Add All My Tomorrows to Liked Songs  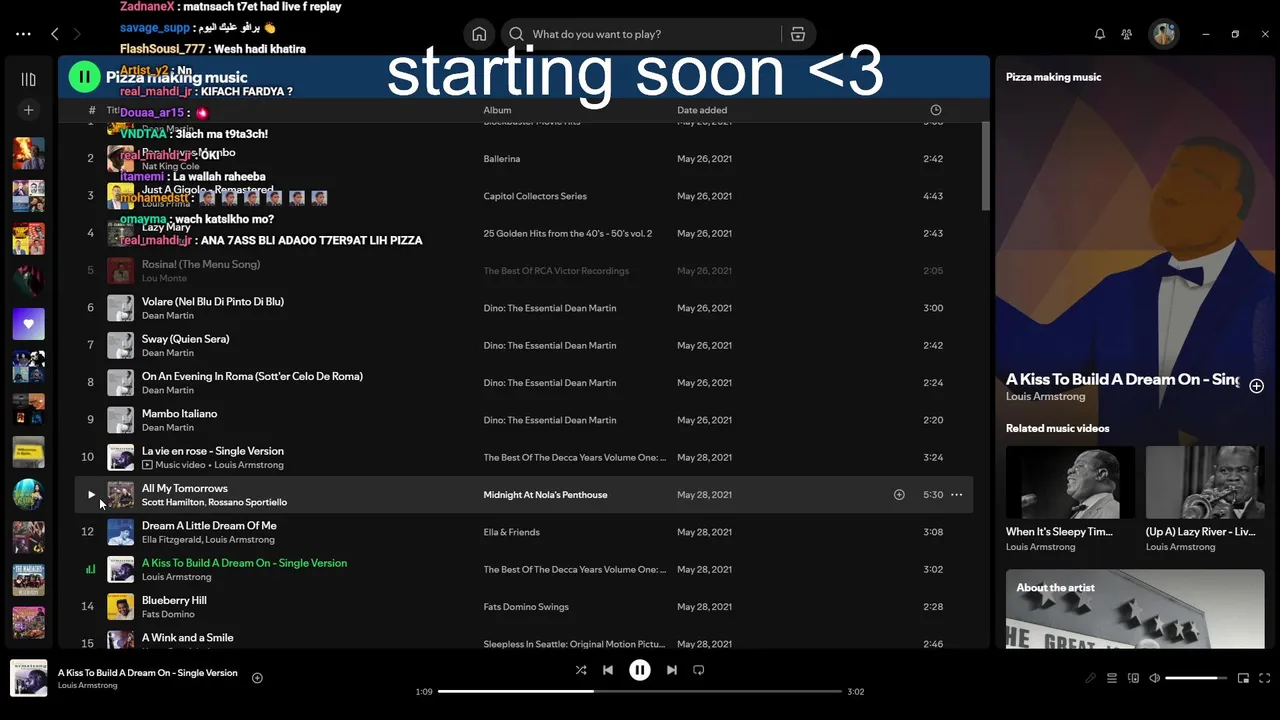[x=899, y=495]
